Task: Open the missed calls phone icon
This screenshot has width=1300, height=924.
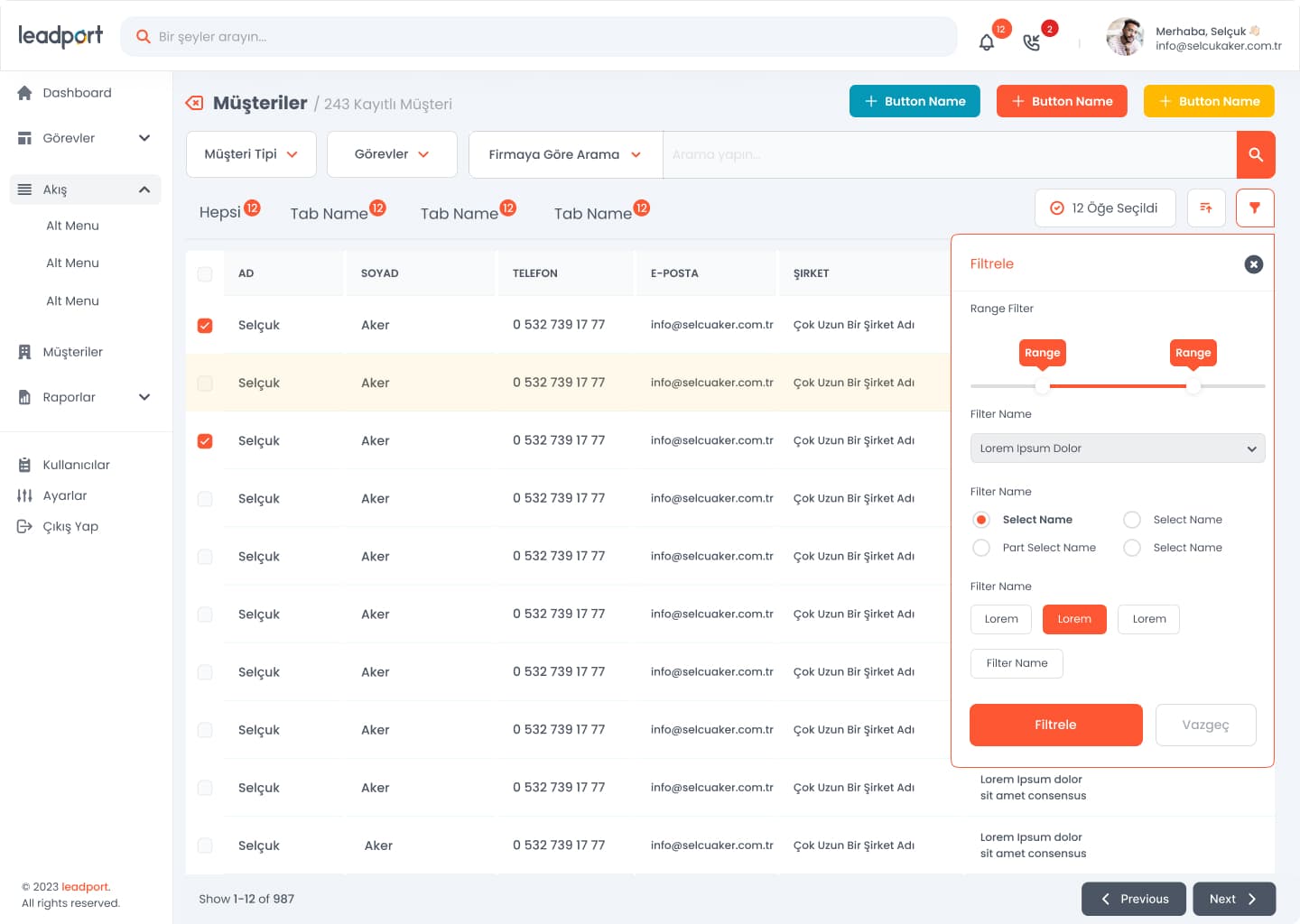Action: coord(1031,42)
